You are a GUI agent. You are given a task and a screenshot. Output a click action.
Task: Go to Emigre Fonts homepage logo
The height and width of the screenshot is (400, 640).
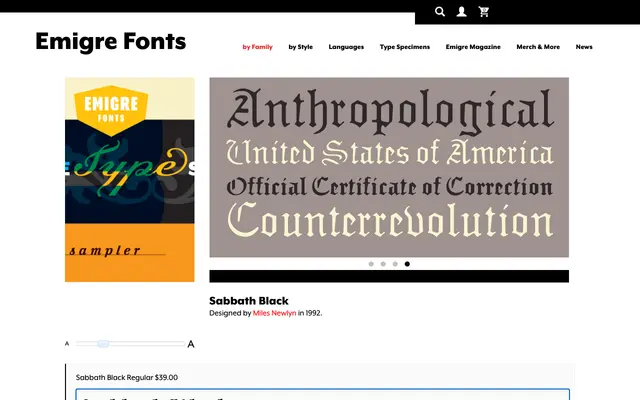click(x=111, y=42)
